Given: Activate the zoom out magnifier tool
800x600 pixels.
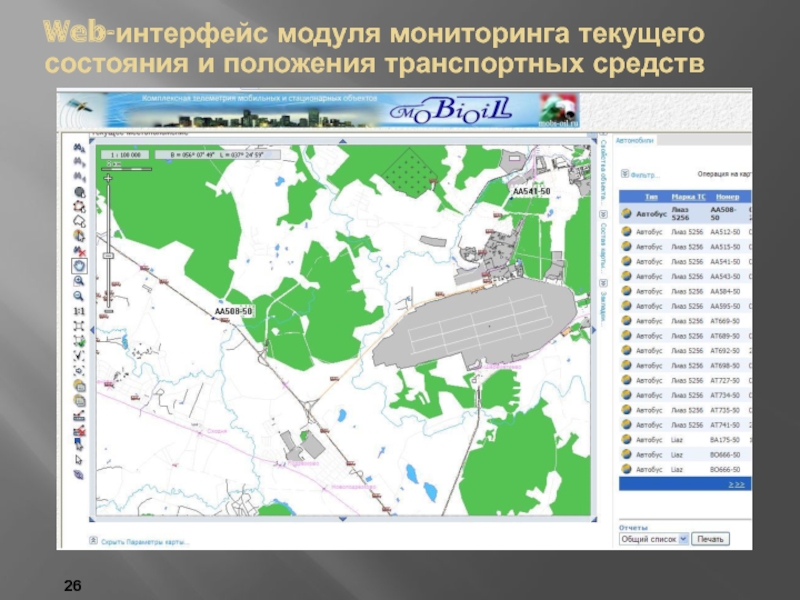Looking at the screenshot, I should coord(79,296).
